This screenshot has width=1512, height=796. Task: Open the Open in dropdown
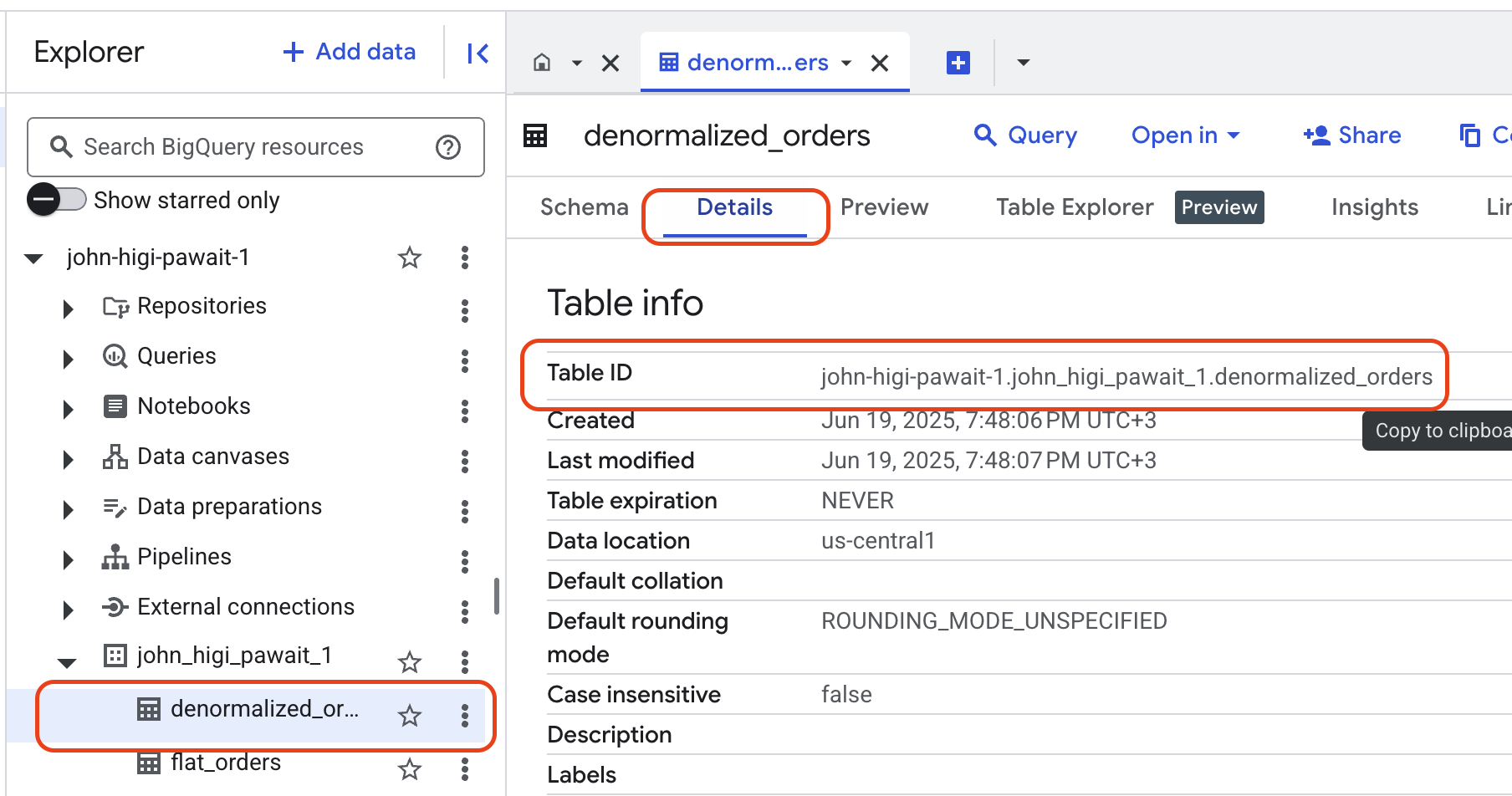point(1186,135)
